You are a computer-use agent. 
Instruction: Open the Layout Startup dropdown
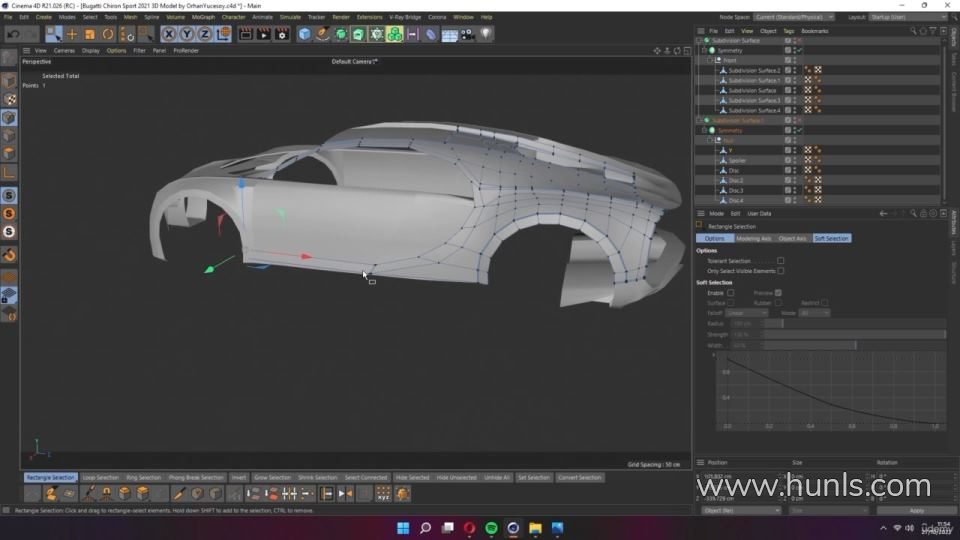tap(908, 17)
